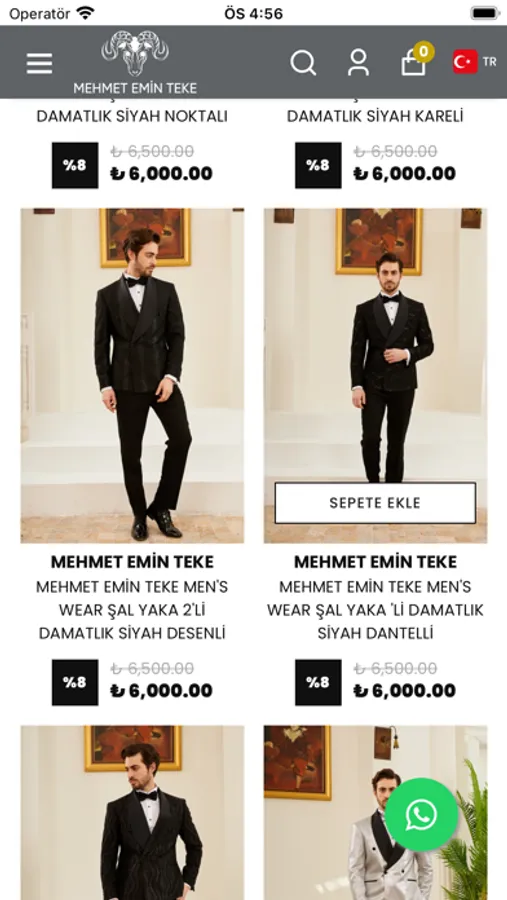The height and width of the screenshot is (900, 507).
Task: Select the Damatlık Siyah Kareli product title
Action: click(x=376, y=116)
